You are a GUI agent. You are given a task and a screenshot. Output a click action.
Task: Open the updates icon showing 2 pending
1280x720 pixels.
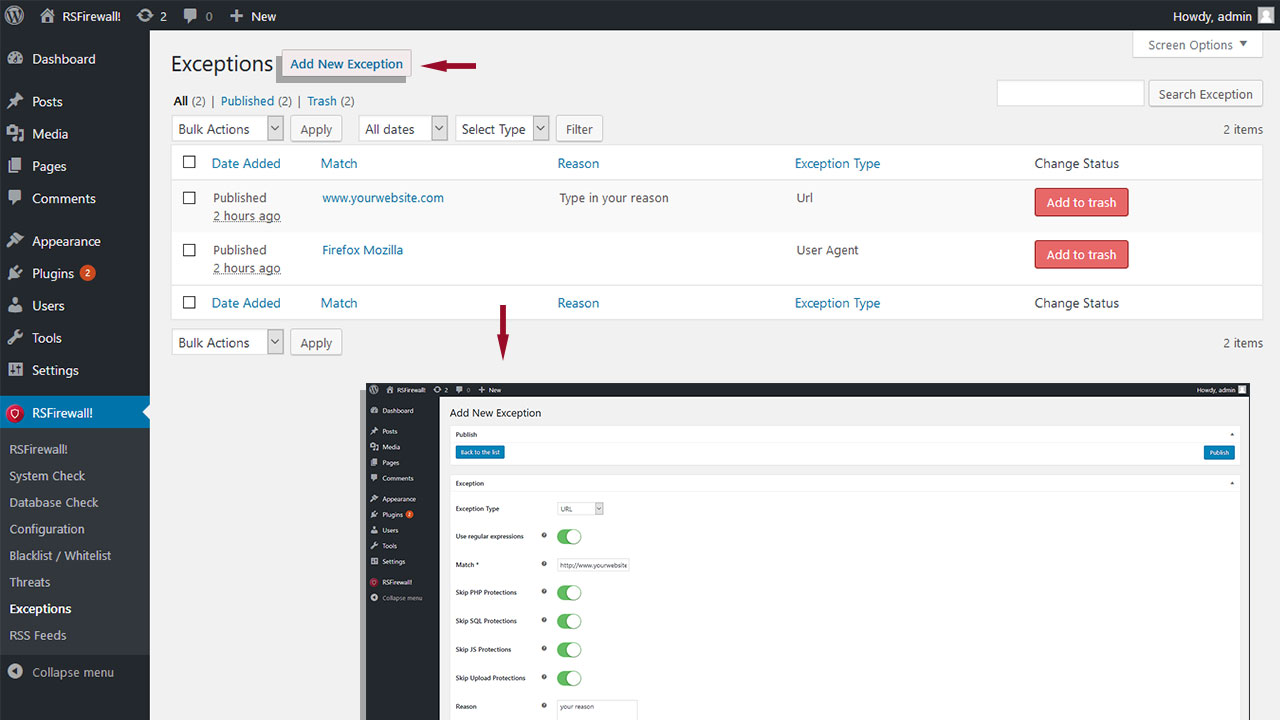coord(145,16)
